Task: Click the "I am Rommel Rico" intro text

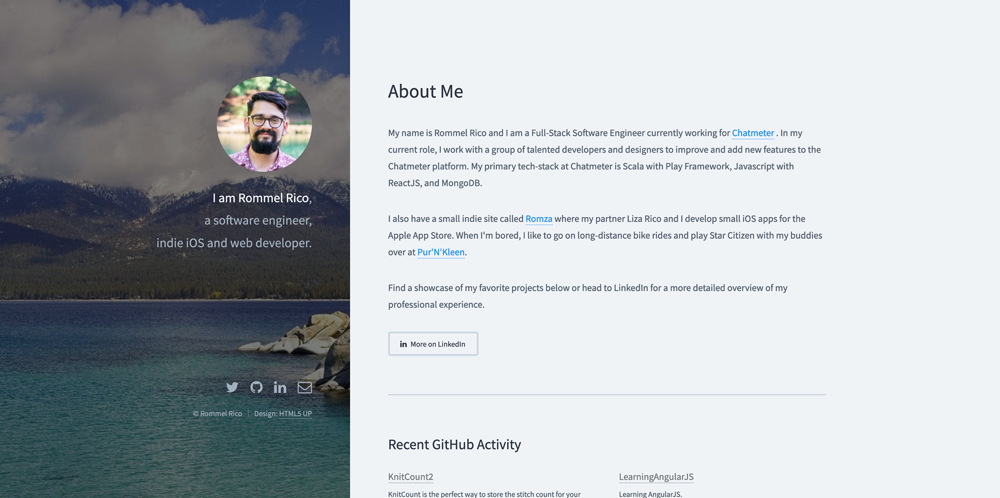Action: [261, 198]
